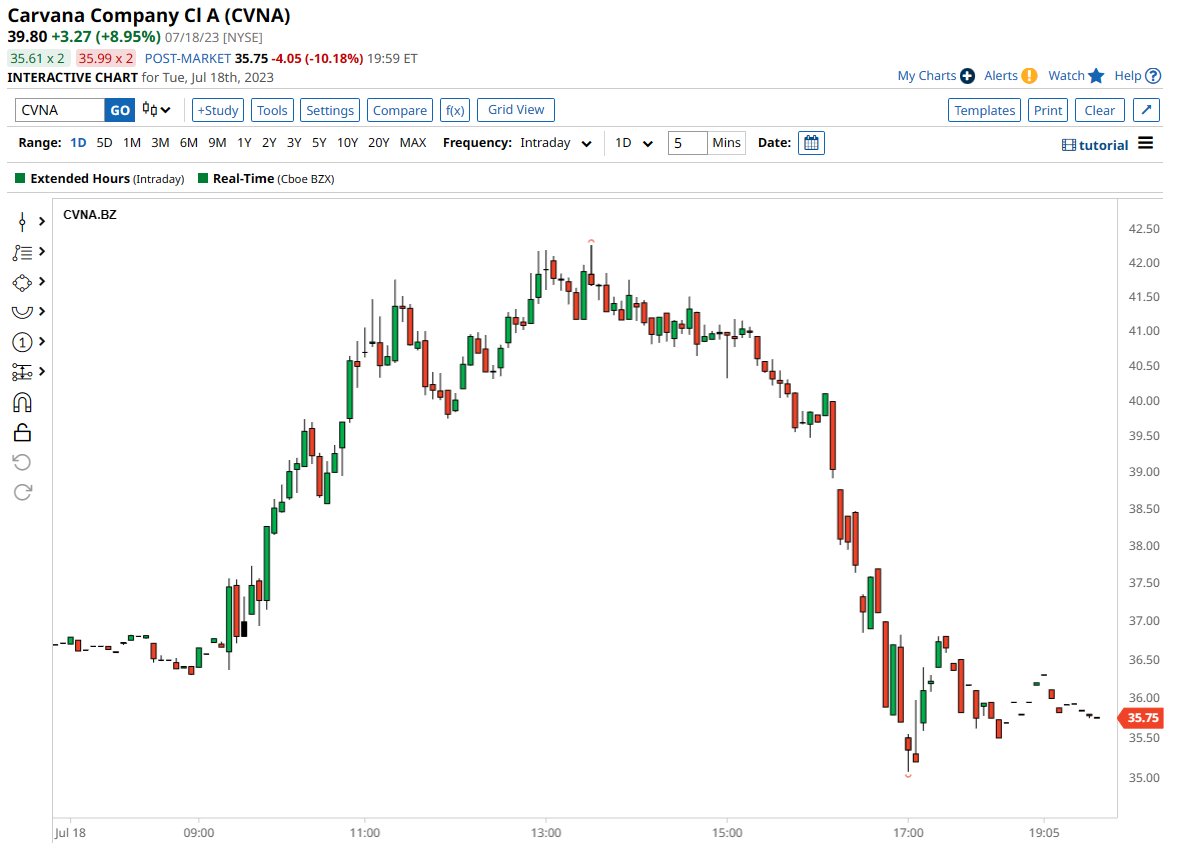Click the 35.99 x 2 ask quote
This screenshot has height=859, width=1180.
pyautogui.click(x=105, y=58)
